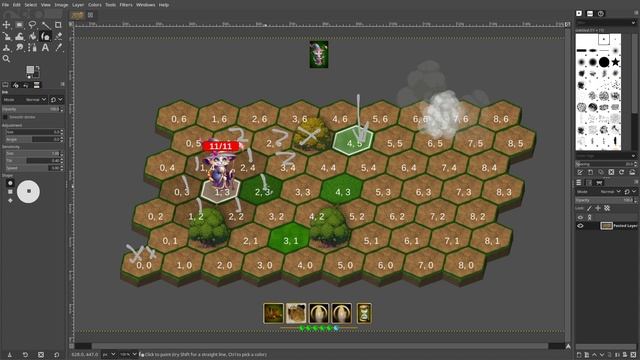Open the status bar unit dropdown
The width and height of the screenshot is (640, 360).
[109, 355]
